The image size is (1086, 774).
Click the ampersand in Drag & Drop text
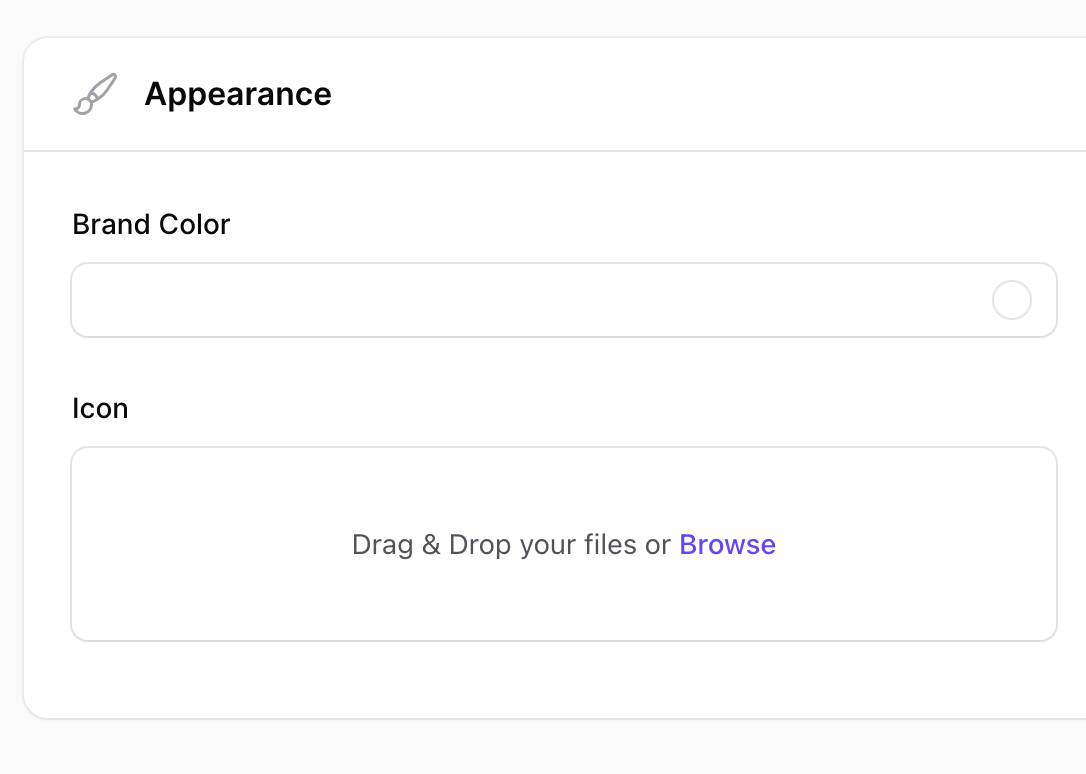point(431,545)
